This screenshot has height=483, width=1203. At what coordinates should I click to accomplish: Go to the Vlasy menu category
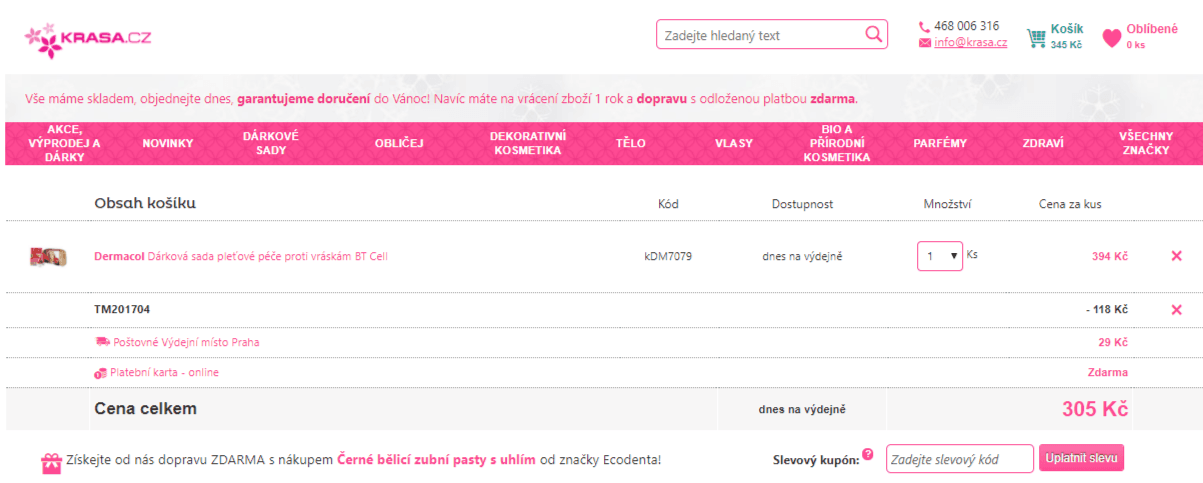pos(733,143)
